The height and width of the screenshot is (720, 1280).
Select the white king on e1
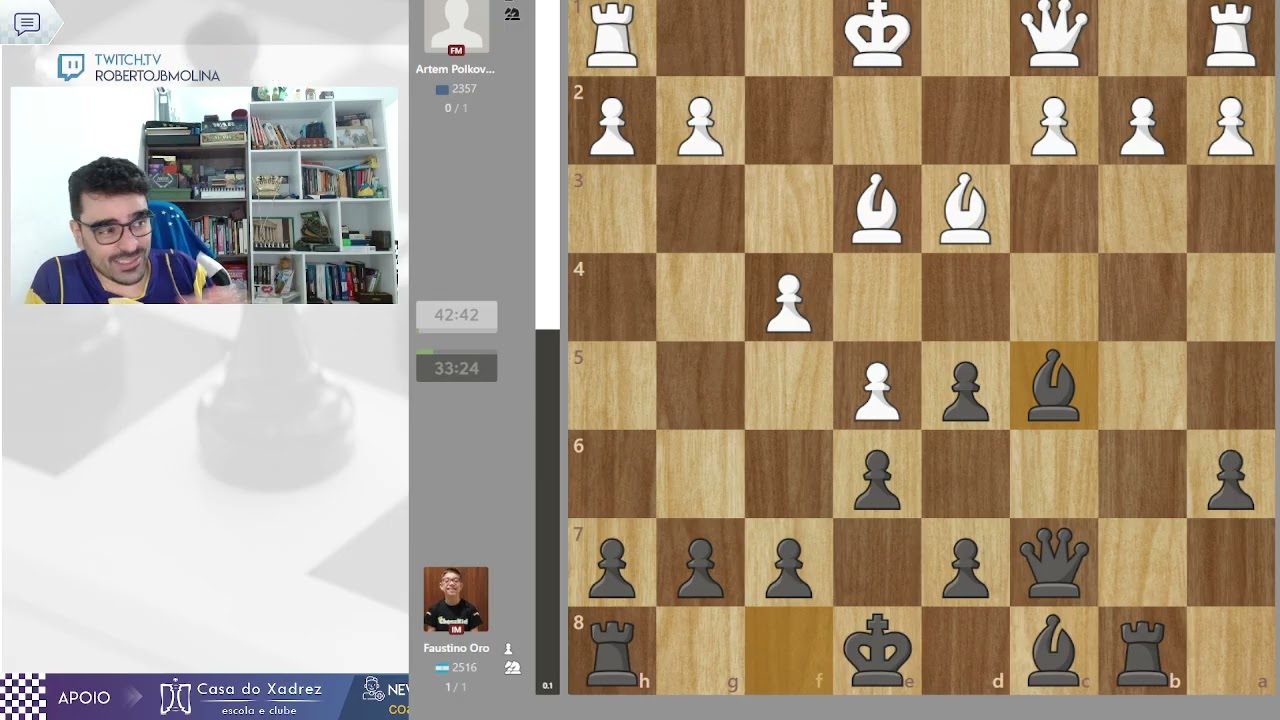pos(877,35)
